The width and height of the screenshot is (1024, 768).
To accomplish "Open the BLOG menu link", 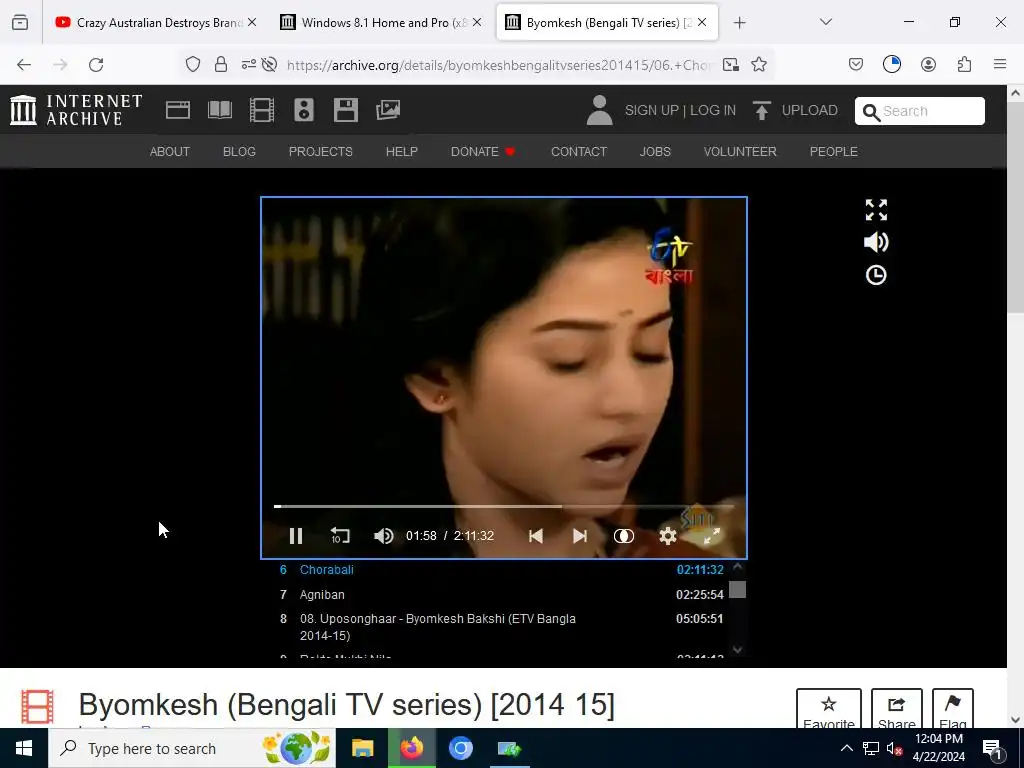I will click(x=239, y=152).
